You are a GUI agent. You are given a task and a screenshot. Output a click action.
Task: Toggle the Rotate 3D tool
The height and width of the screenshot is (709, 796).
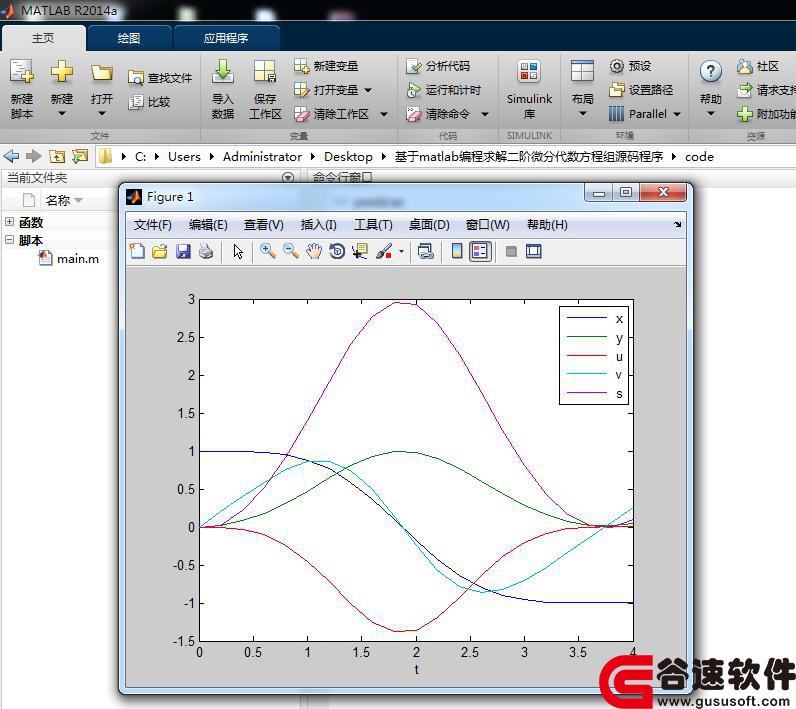(337, 251)
